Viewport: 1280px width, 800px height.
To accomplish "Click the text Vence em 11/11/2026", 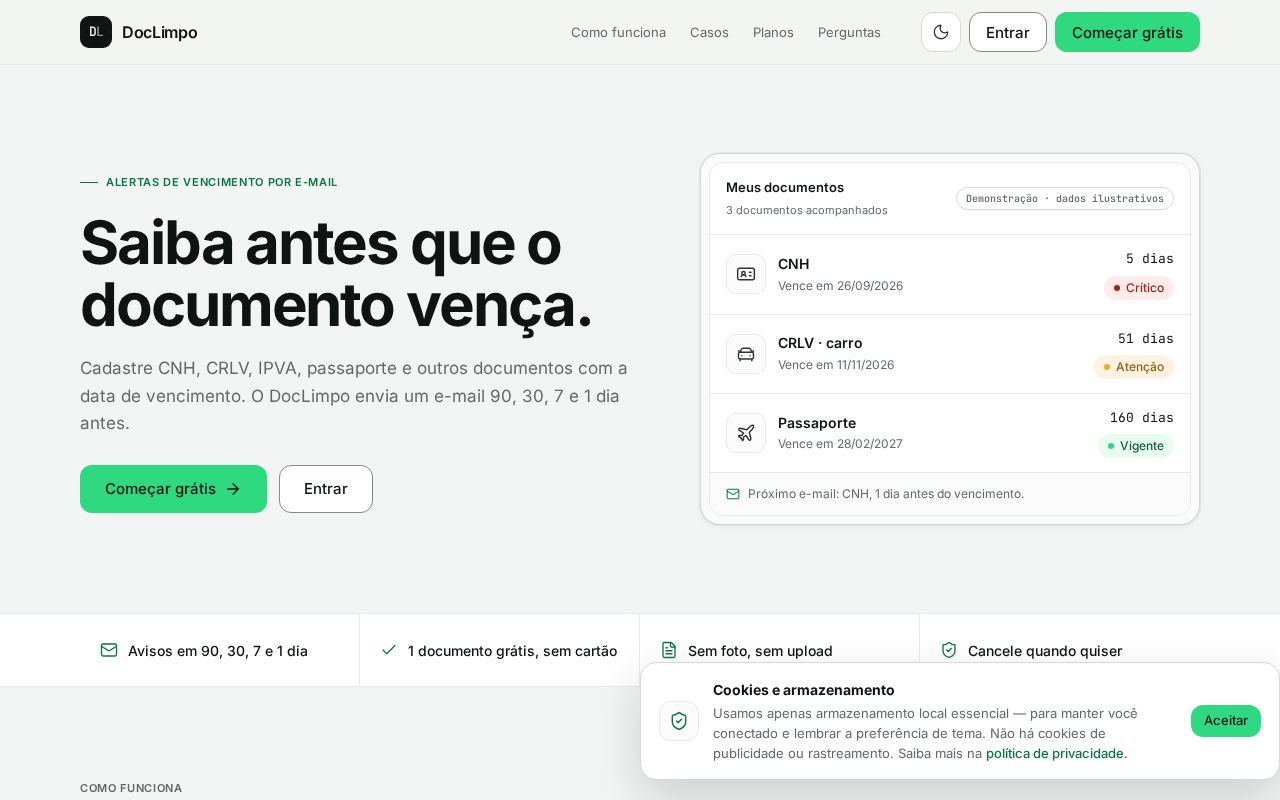I will click(x=836, y=365).
